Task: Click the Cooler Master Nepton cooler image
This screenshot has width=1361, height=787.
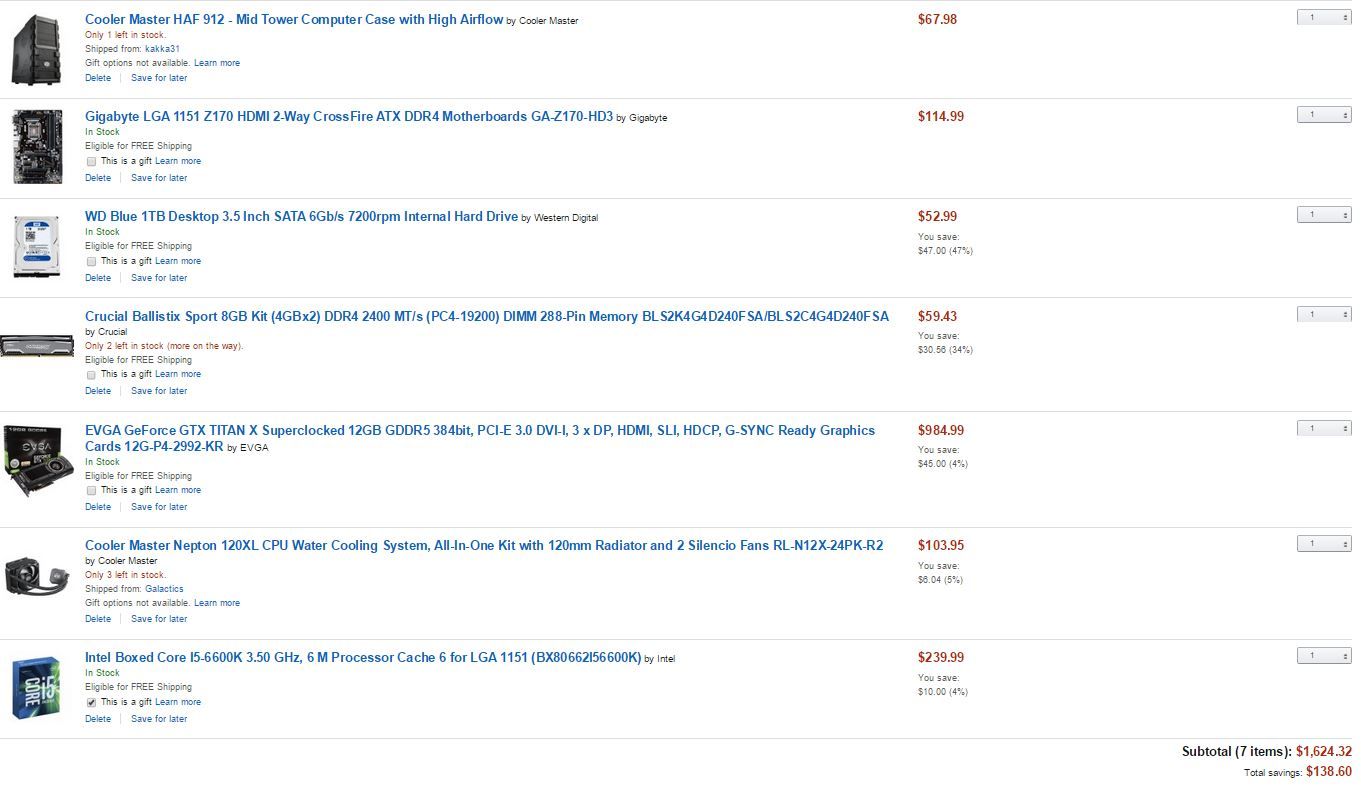Action: pos(37,576)
